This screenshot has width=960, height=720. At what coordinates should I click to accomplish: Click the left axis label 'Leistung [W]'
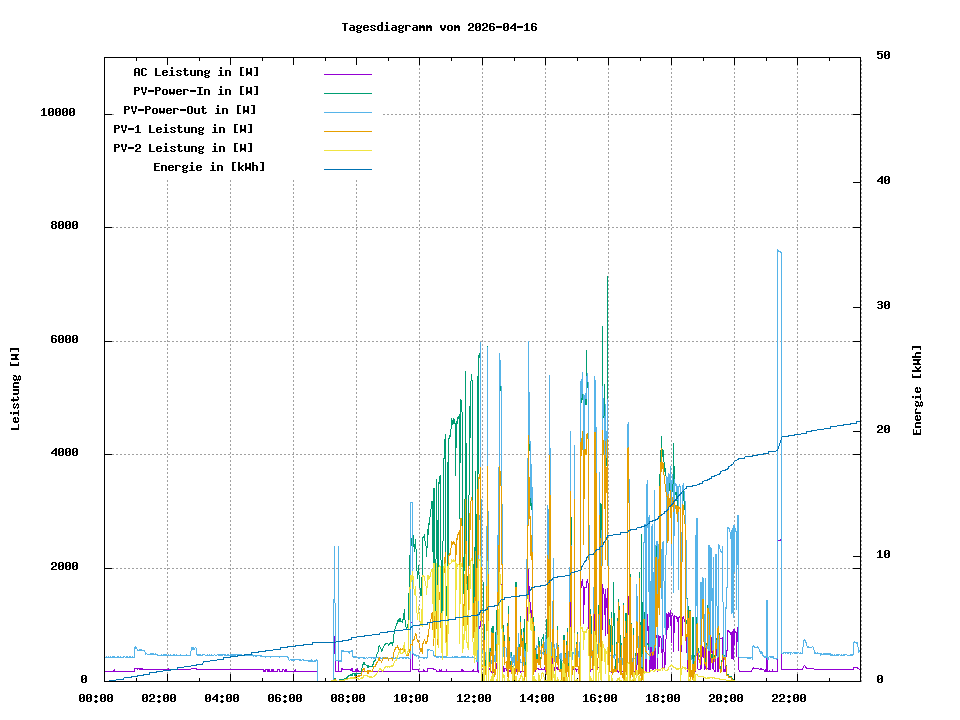tap(16, 389)
